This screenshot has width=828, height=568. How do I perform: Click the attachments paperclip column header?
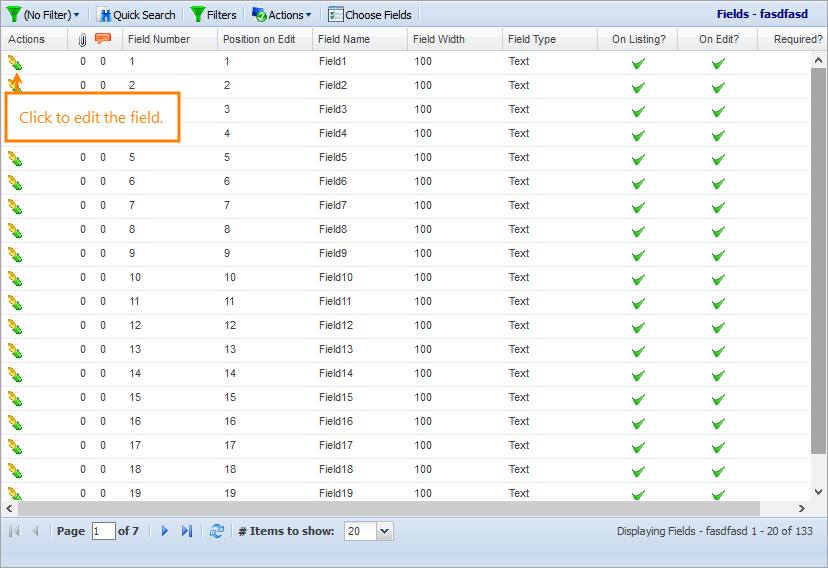click(x=83, y=40)
